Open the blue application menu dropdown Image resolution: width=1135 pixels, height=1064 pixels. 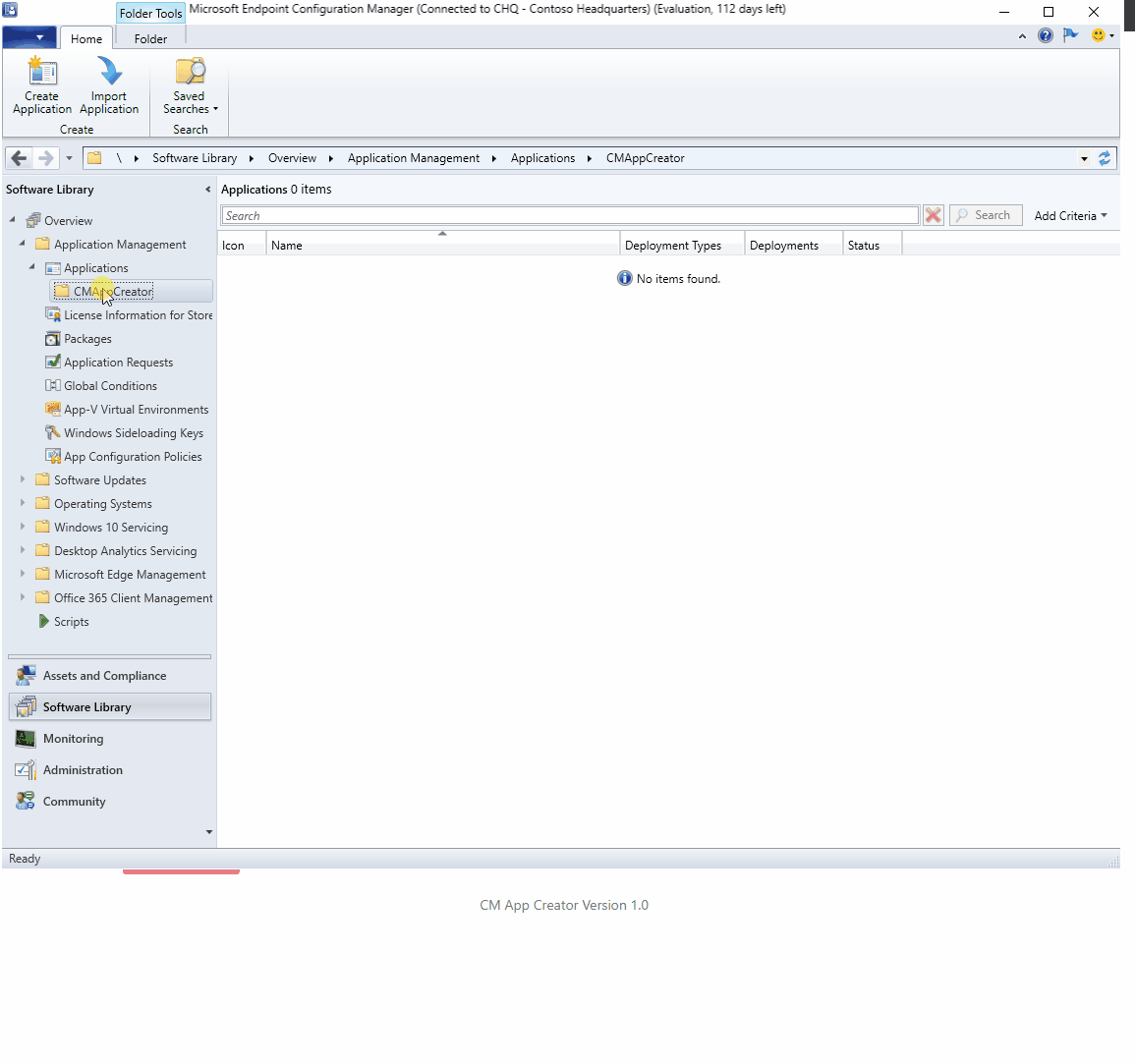28,37
